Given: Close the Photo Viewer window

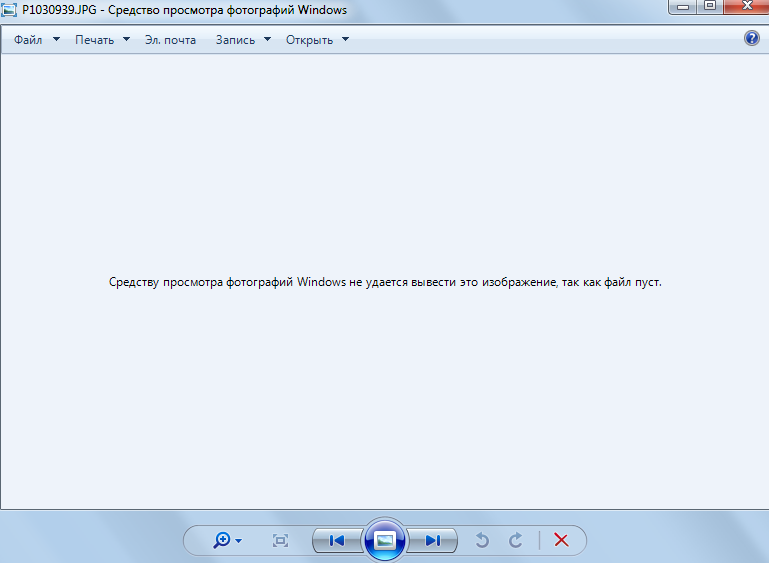Looking at the screenshot, I should [x=746, y=7].
